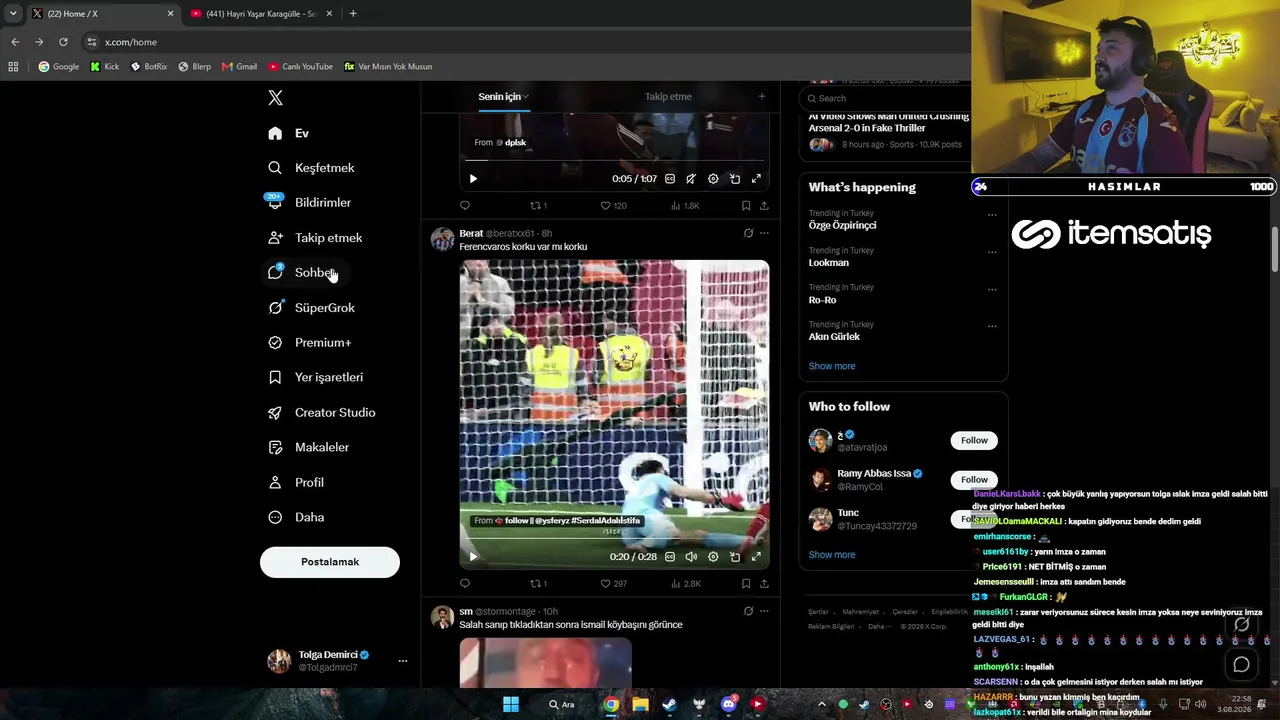Launch SüperGrok from the sidebar
The image size is (1280, 720).
(311, 308)
